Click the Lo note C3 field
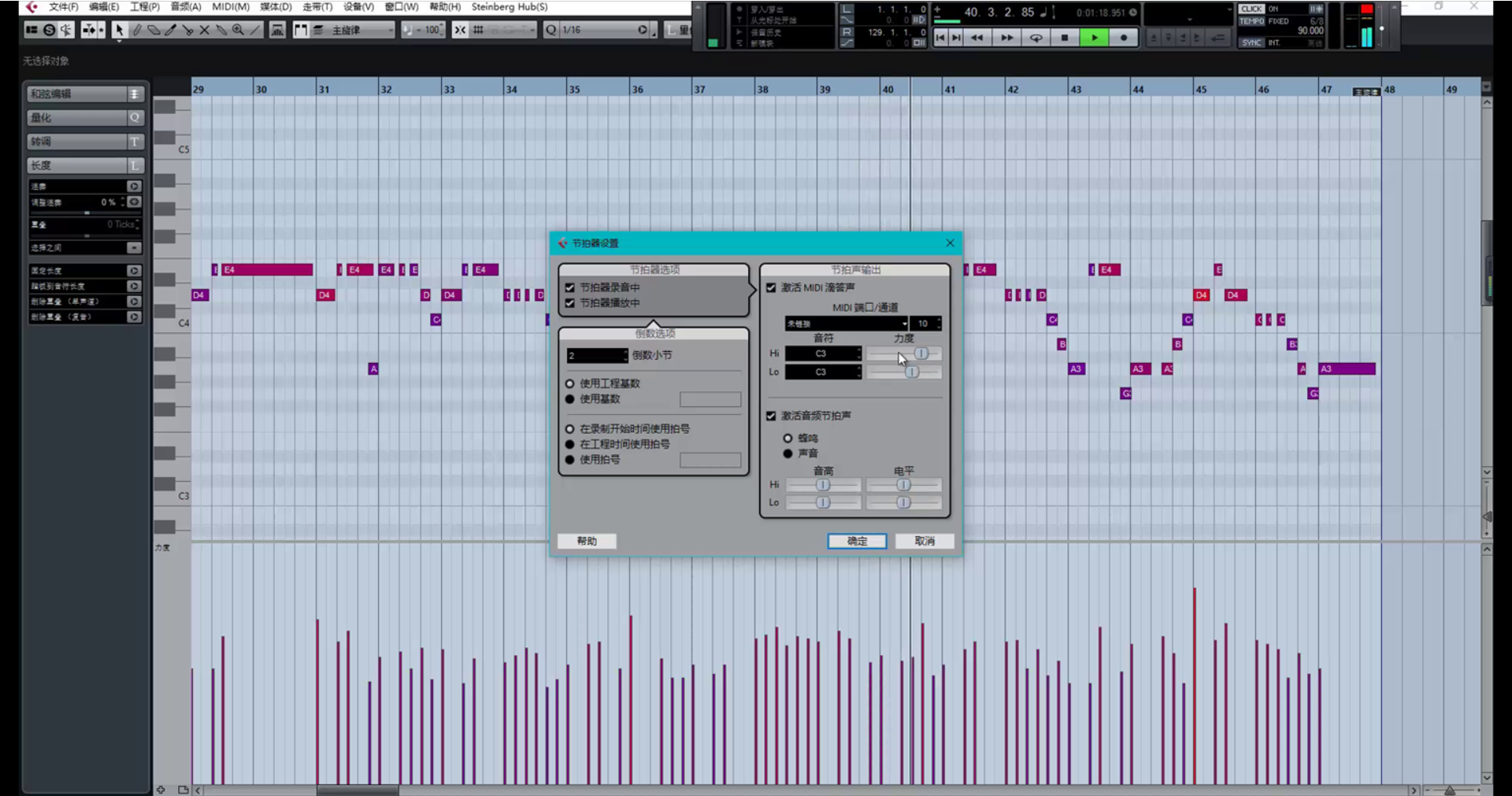Image resolution: width=1512 pixels, height=796 pixels. pyautogui.click(x=823, y=372)
